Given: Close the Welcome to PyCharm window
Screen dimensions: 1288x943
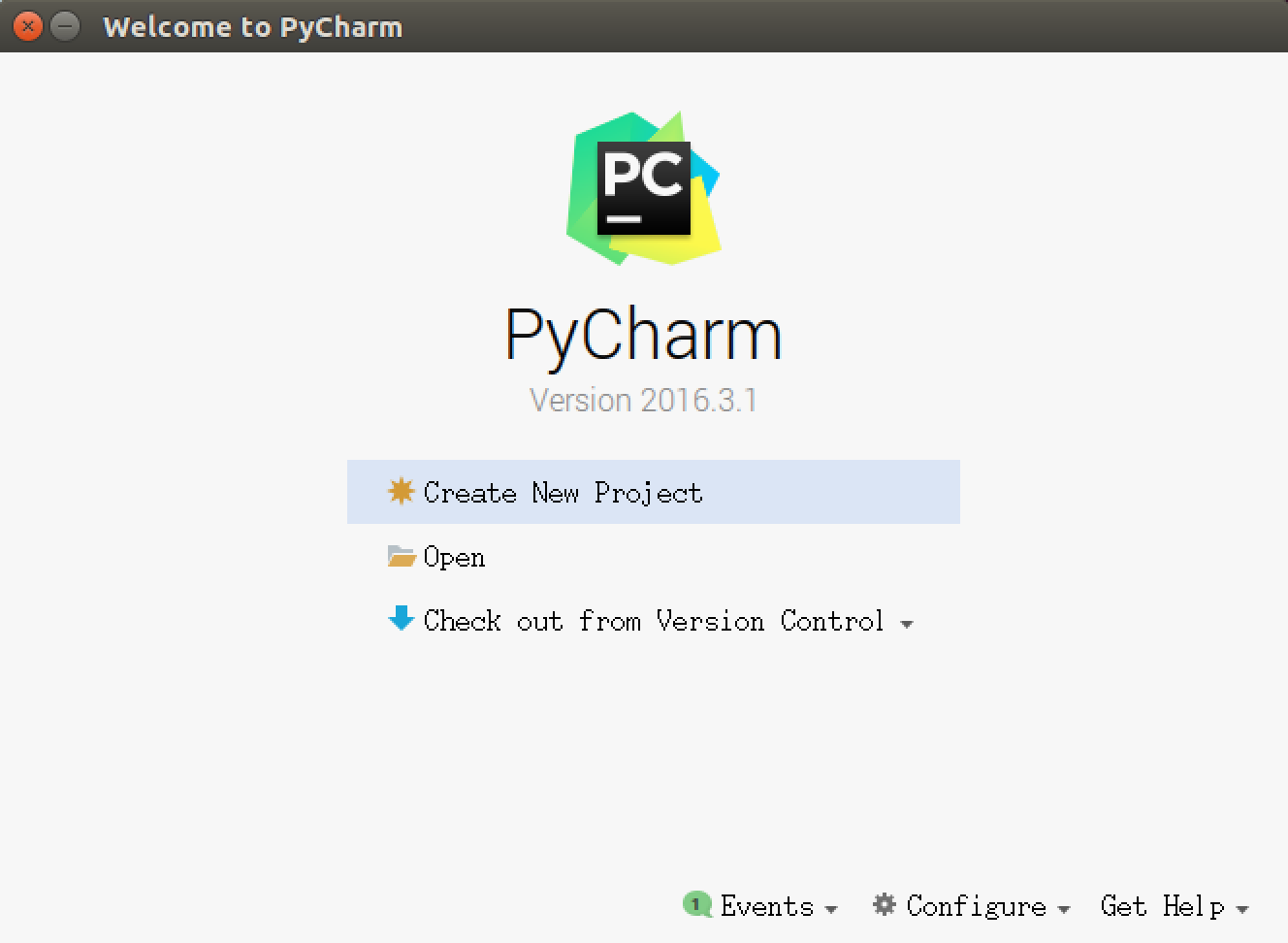Looking at the screenshot, I should (x=27, y=26).
